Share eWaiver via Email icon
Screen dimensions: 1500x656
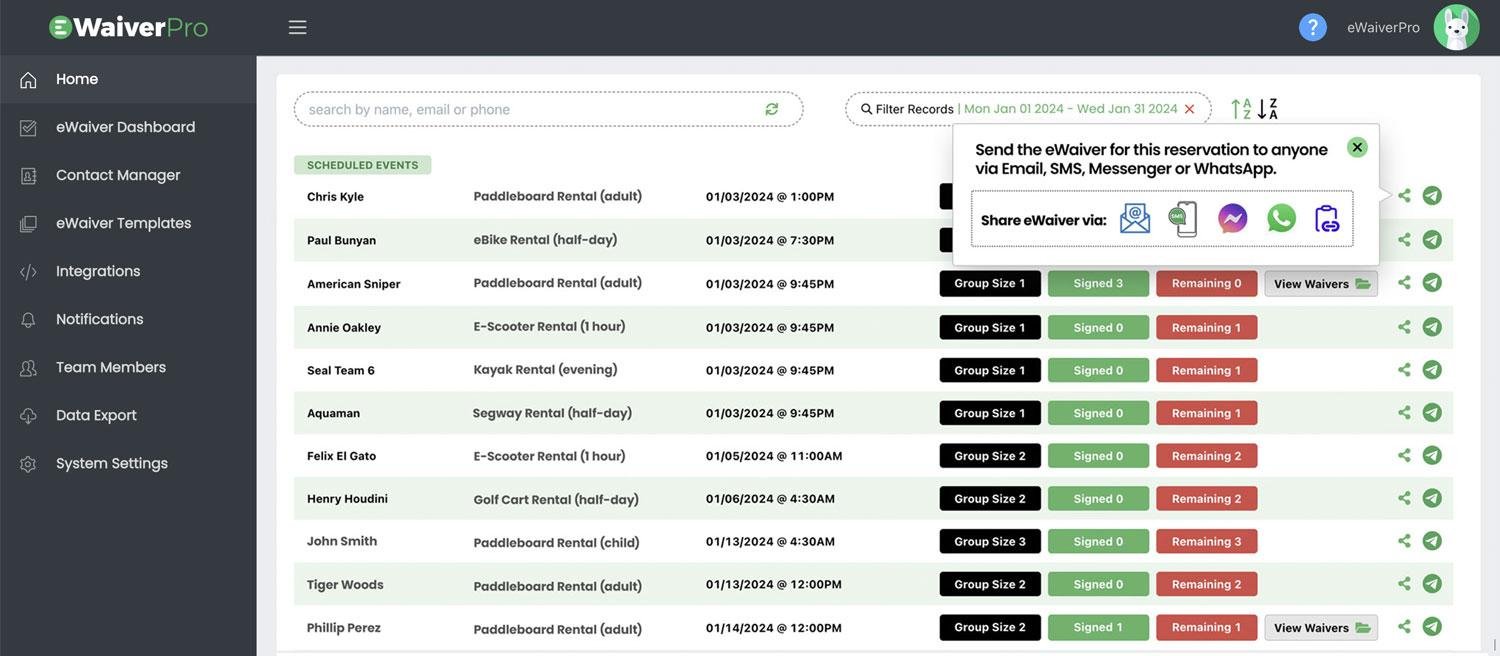tap(1135, 219)
